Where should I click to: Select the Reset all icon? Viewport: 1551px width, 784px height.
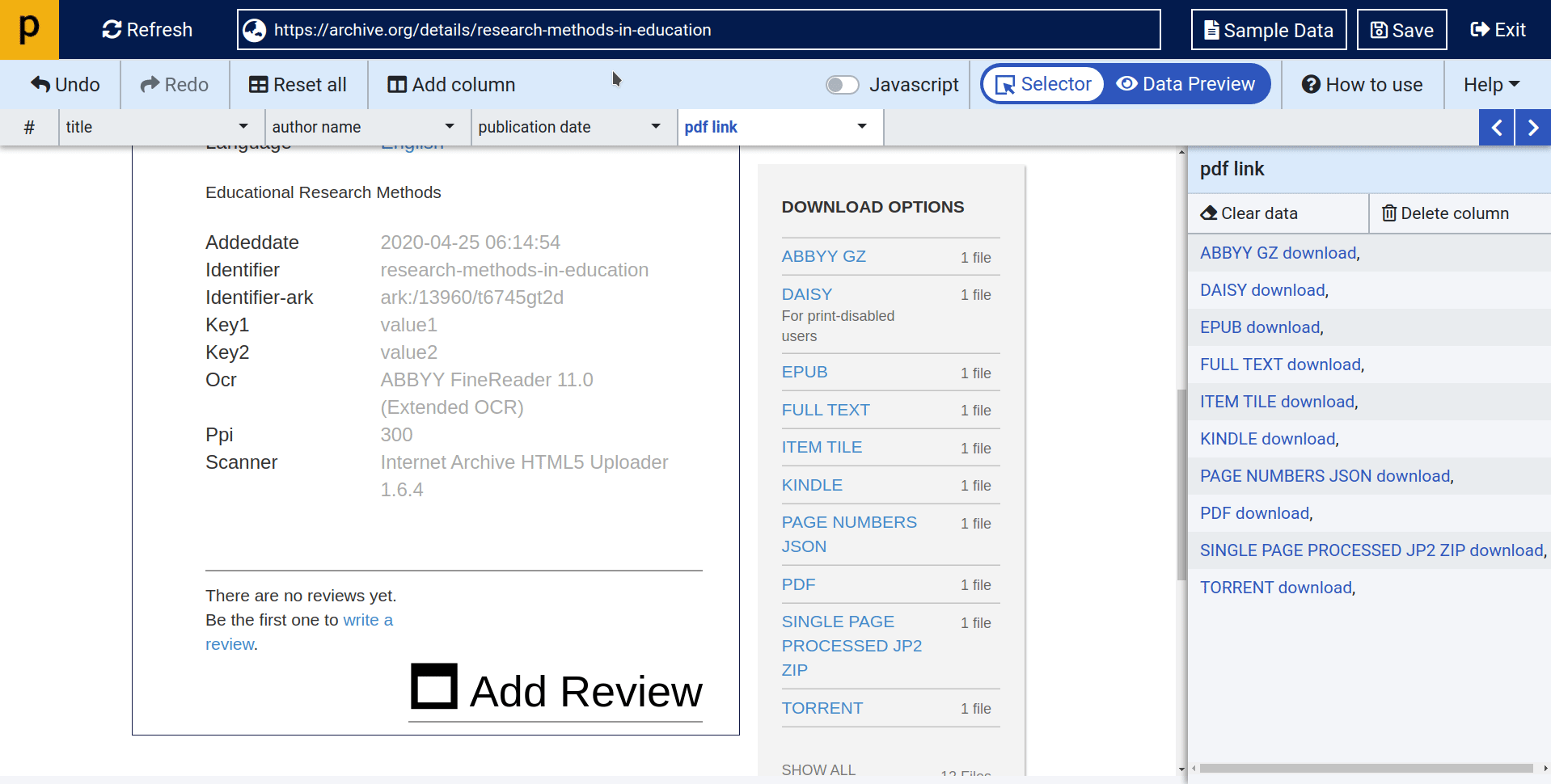(258, 84)
